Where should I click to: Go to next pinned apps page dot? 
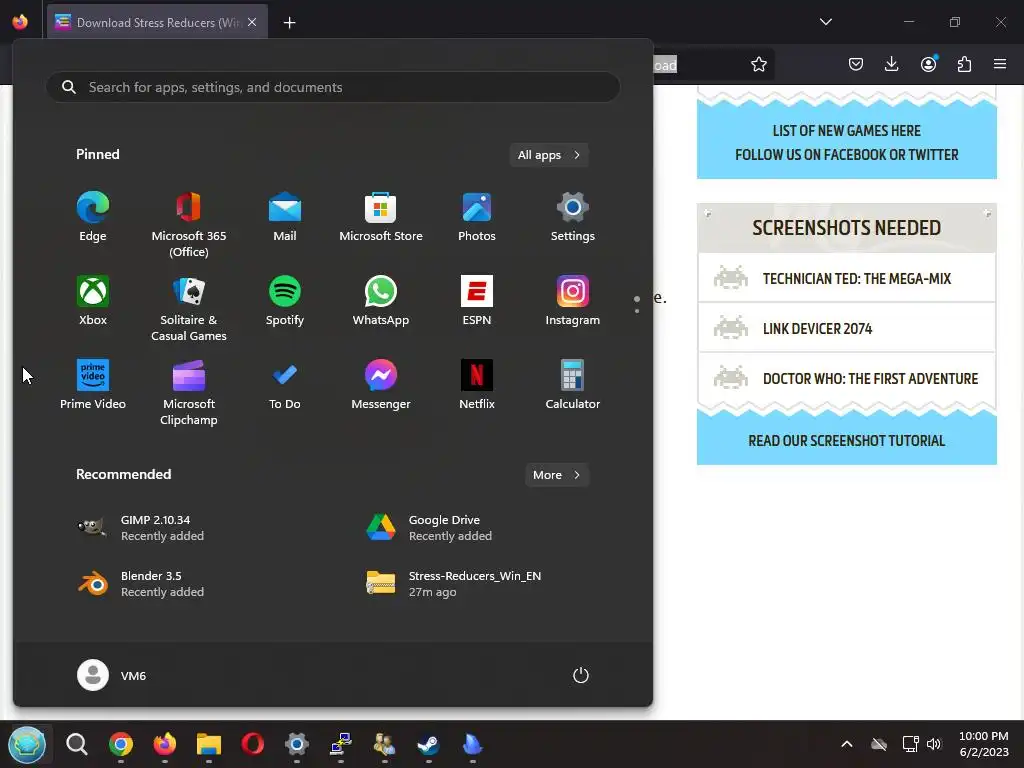(637, 311)
